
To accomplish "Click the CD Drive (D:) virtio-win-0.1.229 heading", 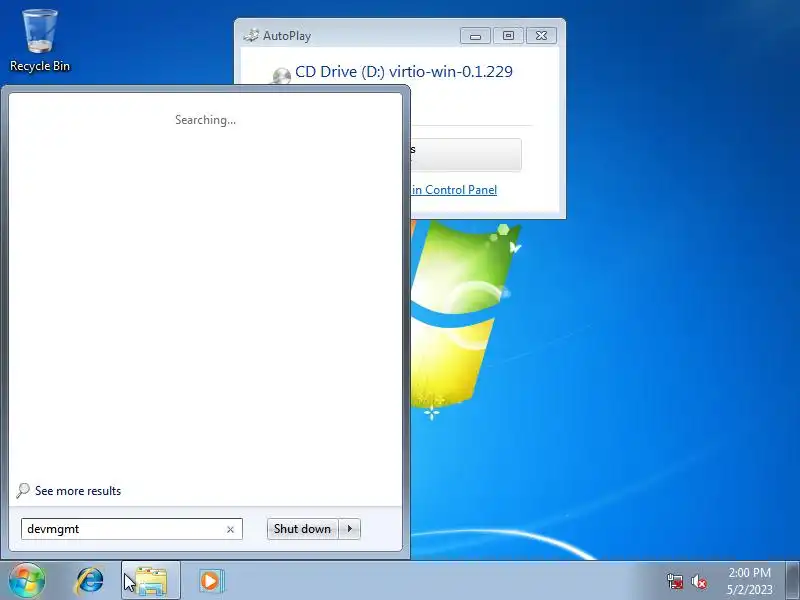I will pyautogui.click(x=404, y=71).
